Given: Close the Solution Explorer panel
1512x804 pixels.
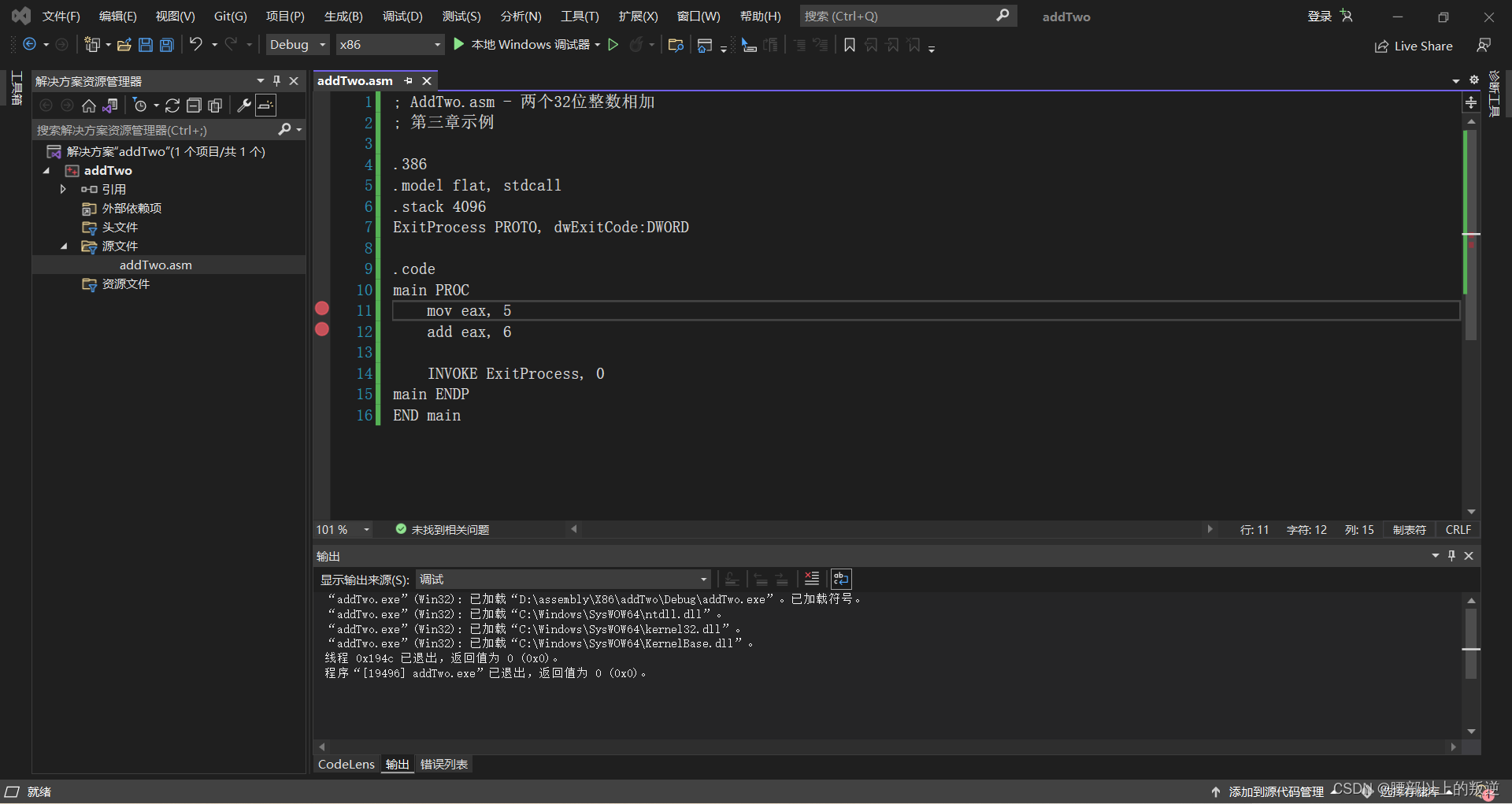Looking at the screenshot, I should pos(294,81).
